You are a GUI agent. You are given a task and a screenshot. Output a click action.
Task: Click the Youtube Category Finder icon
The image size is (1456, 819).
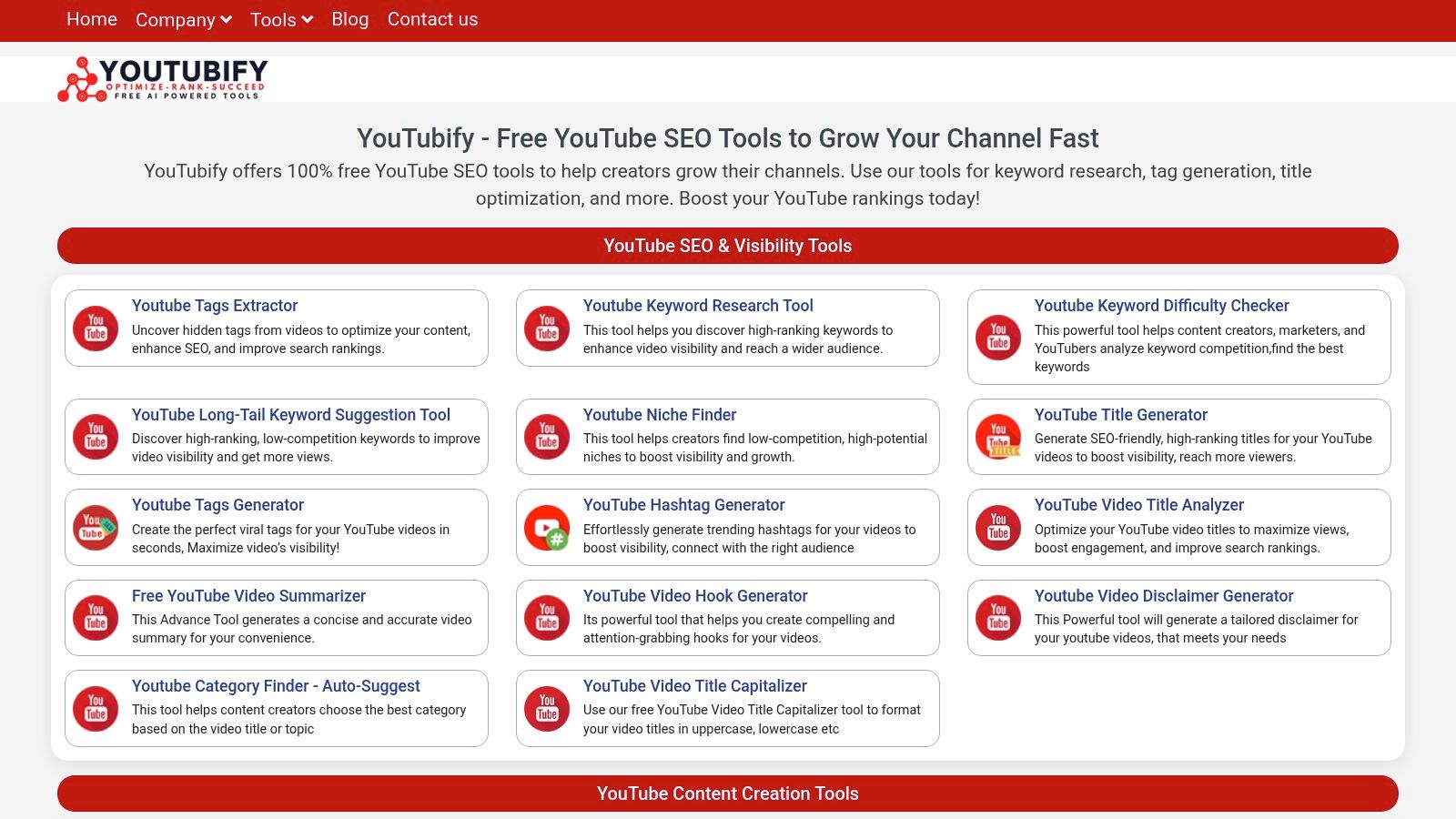click(x=95, y=708)
